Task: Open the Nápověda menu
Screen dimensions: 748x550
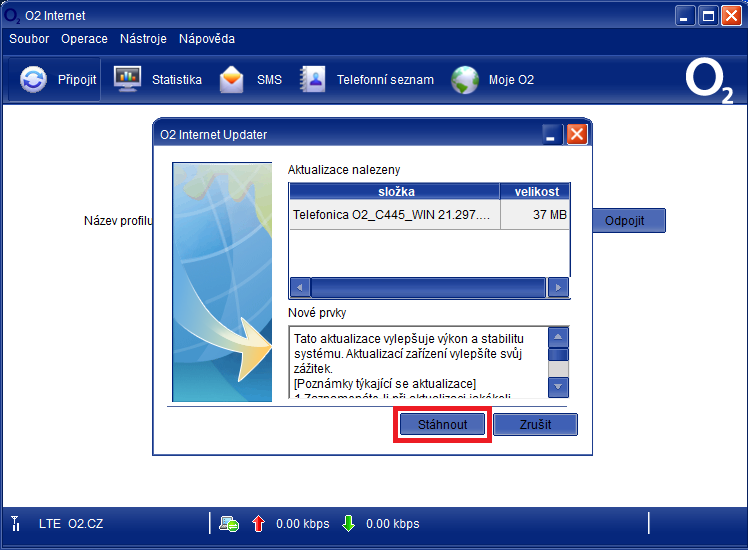Action: 207,39
